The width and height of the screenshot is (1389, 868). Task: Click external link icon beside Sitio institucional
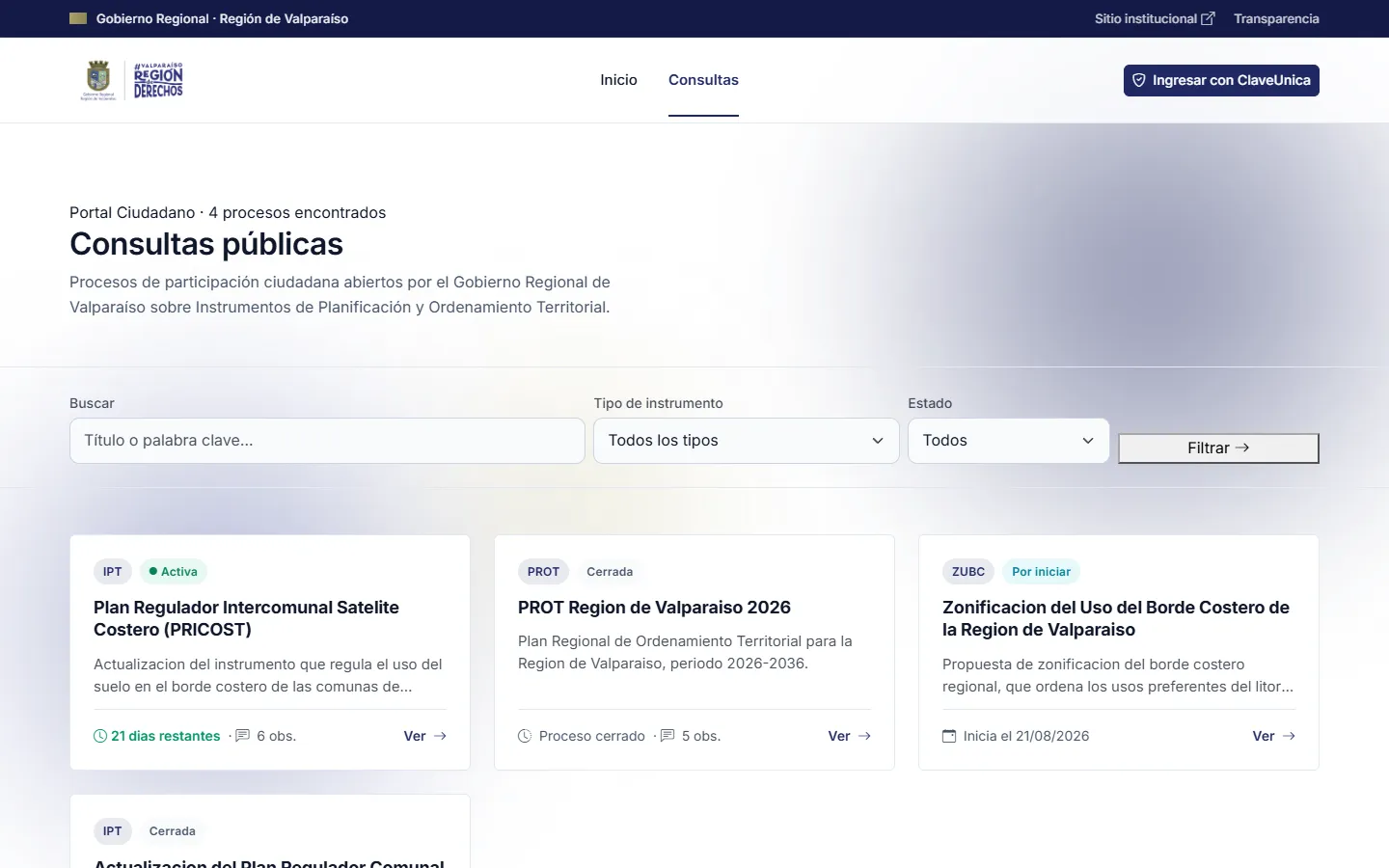[1208, 18]
